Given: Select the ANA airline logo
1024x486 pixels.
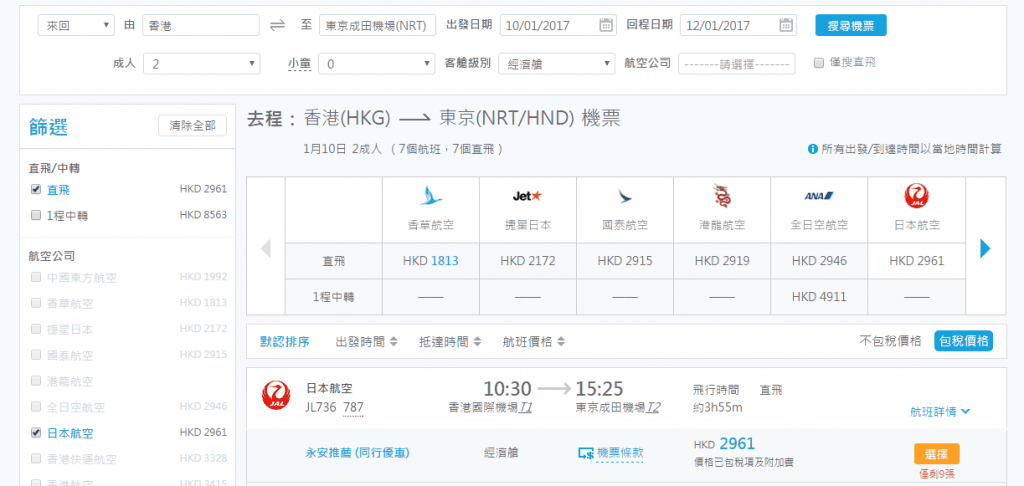Looking at the screenshot, I should point(819,195).
